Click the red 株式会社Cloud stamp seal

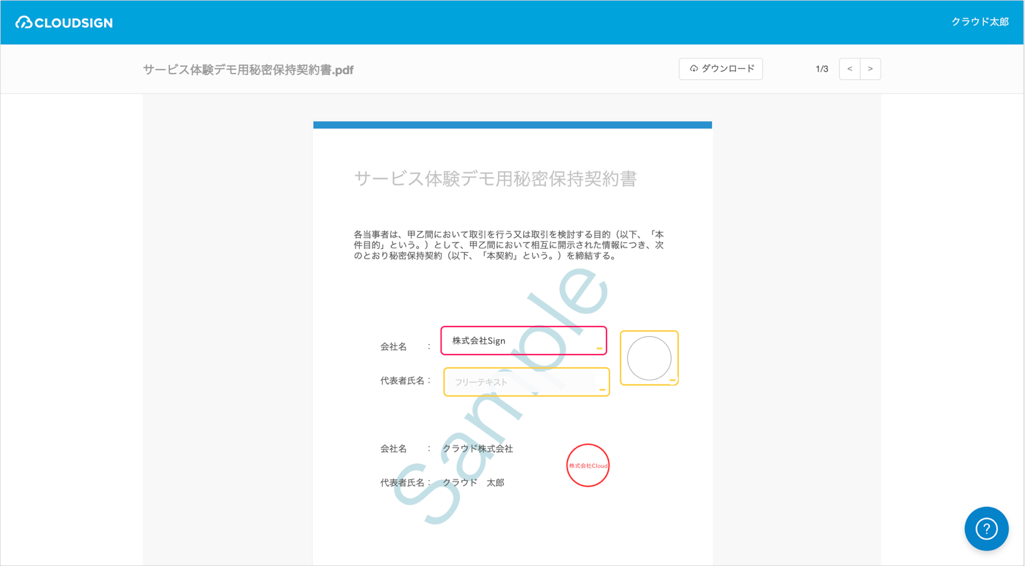pos(588,465)
